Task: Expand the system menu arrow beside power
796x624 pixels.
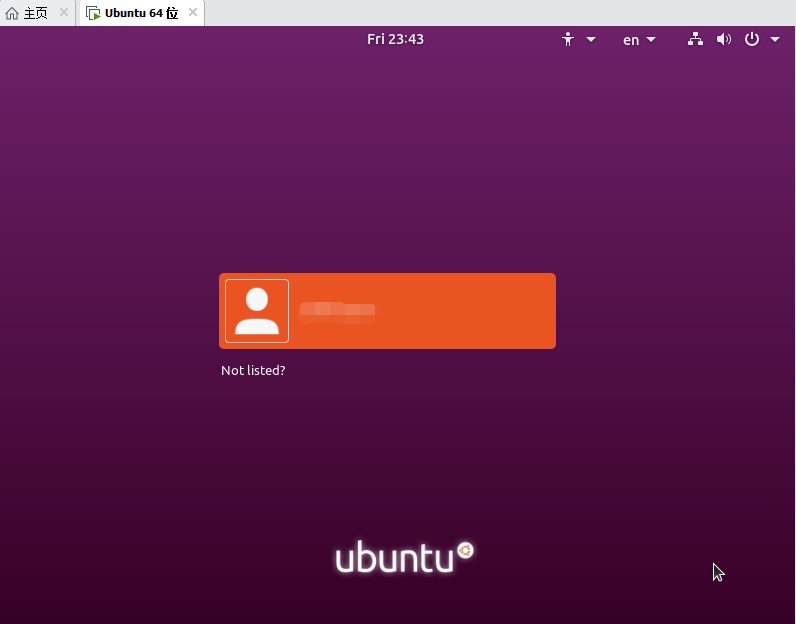Action: click(x=775, y=40)
